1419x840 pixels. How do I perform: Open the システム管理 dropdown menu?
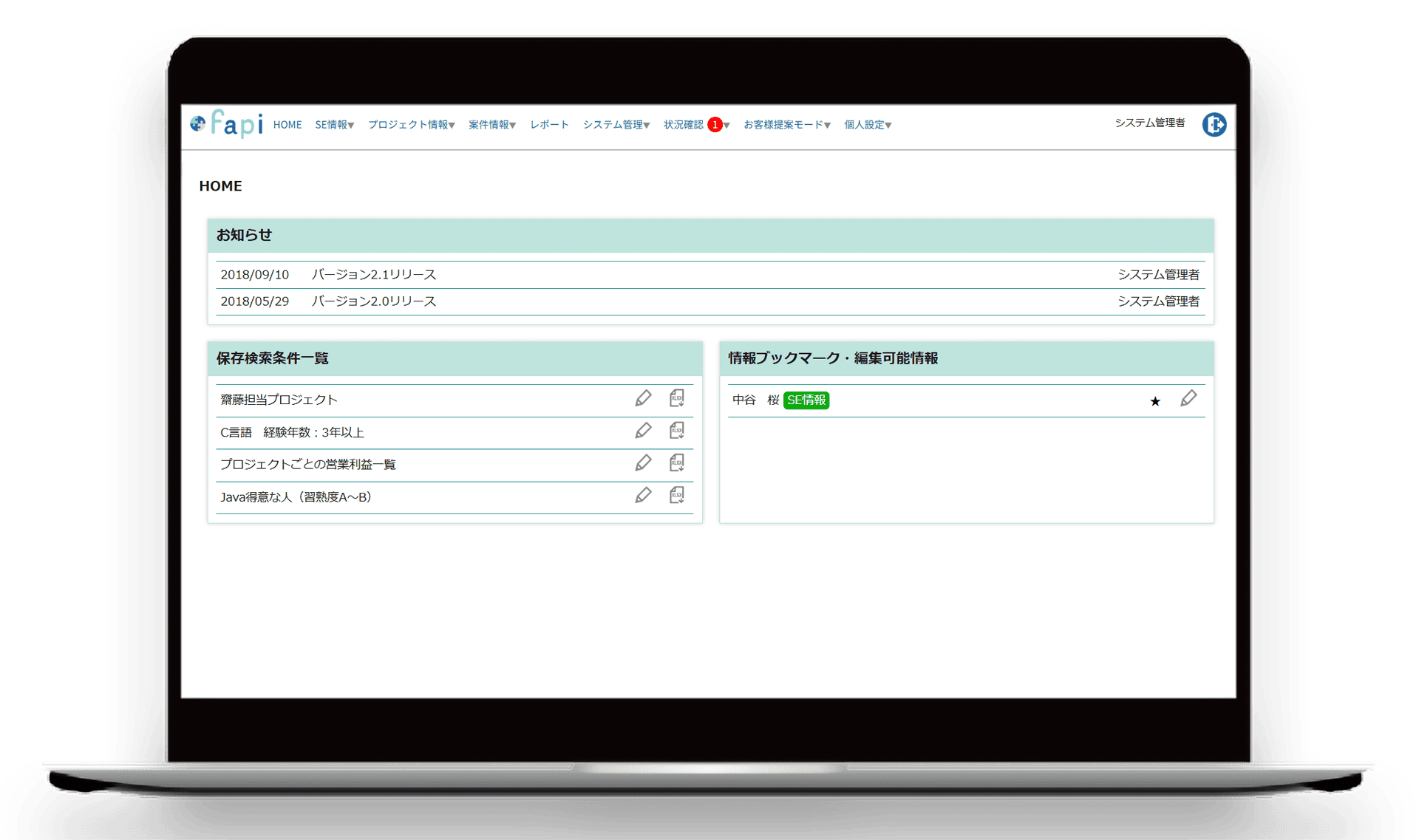[616, 125]
